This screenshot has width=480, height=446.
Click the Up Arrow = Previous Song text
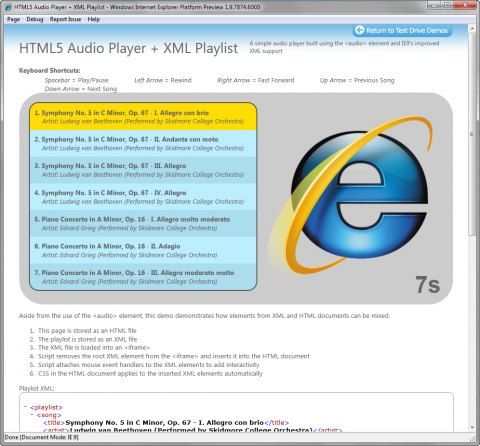(x=357, y=80)
